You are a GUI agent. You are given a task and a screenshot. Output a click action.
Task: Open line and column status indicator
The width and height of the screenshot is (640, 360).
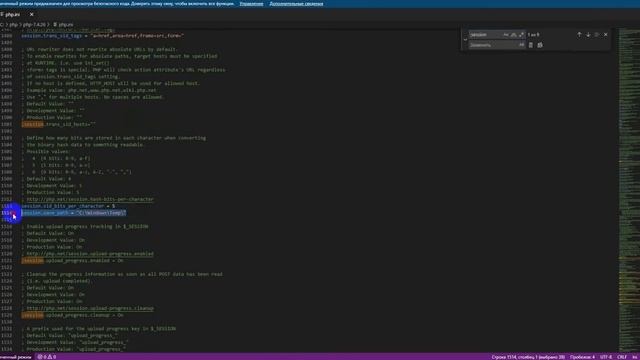point(528,357)
